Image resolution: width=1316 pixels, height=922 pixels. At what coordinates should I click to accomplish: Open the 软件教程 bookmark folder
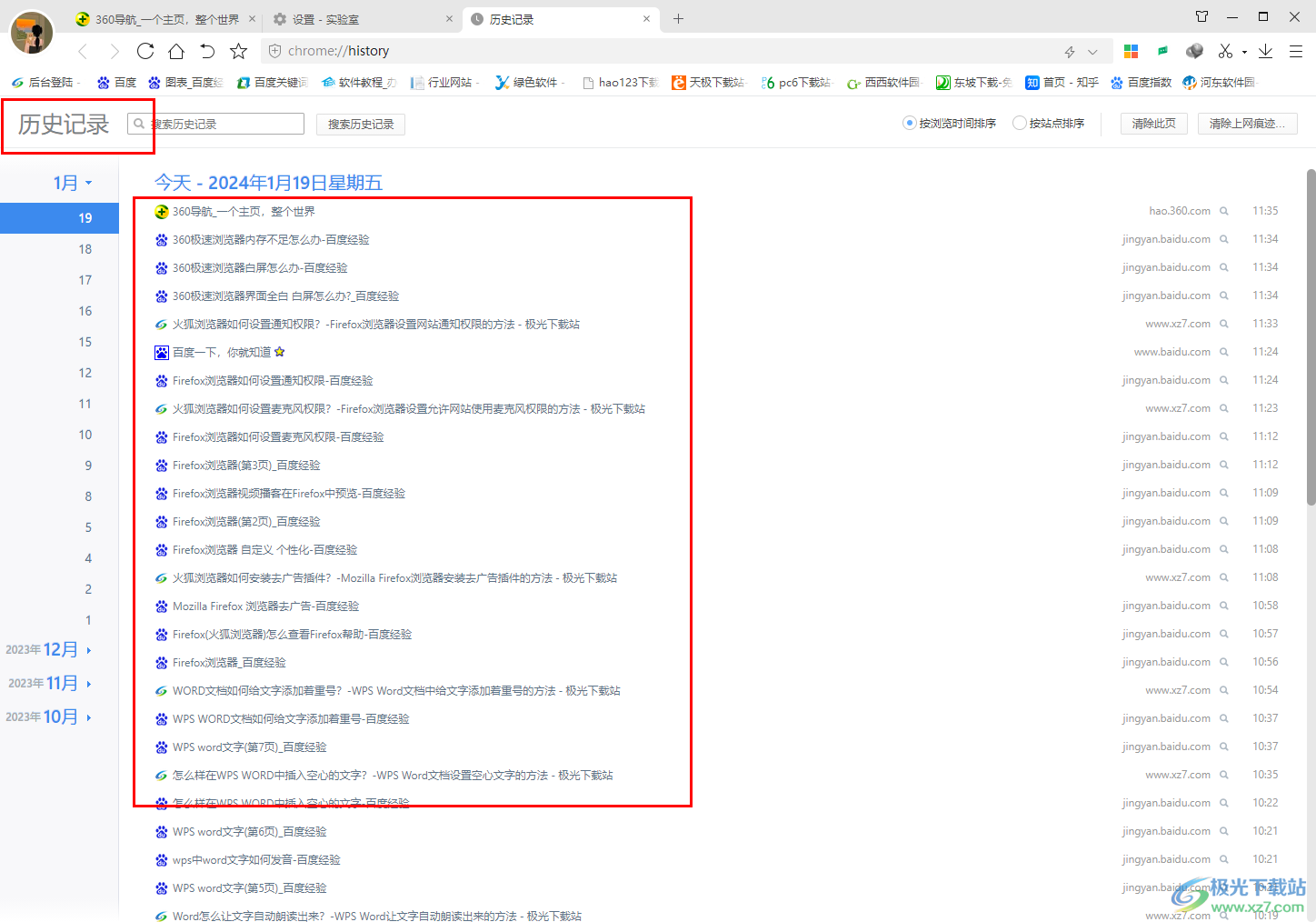tap(359, 82)
